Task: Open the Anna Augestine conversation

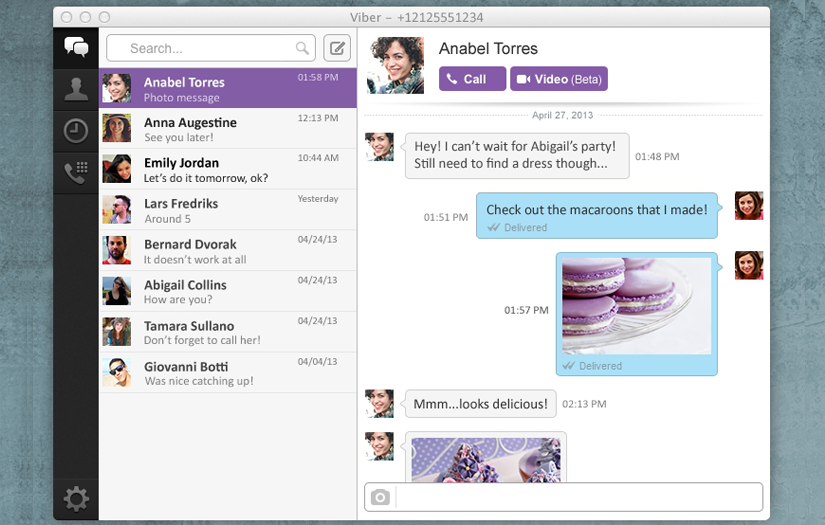Action: point(228,128)
